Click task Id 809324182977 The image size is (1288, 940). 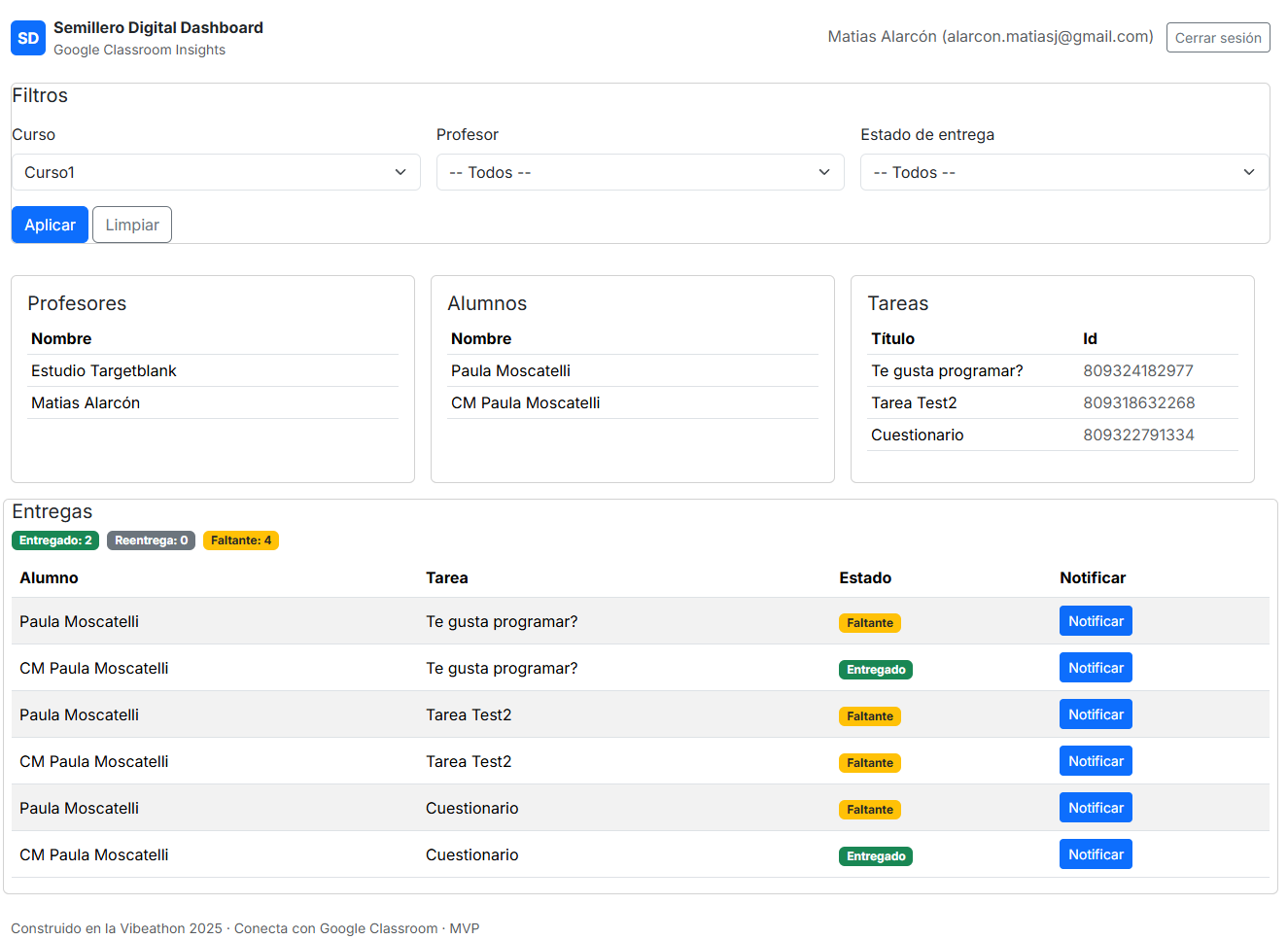[1138, 370]
